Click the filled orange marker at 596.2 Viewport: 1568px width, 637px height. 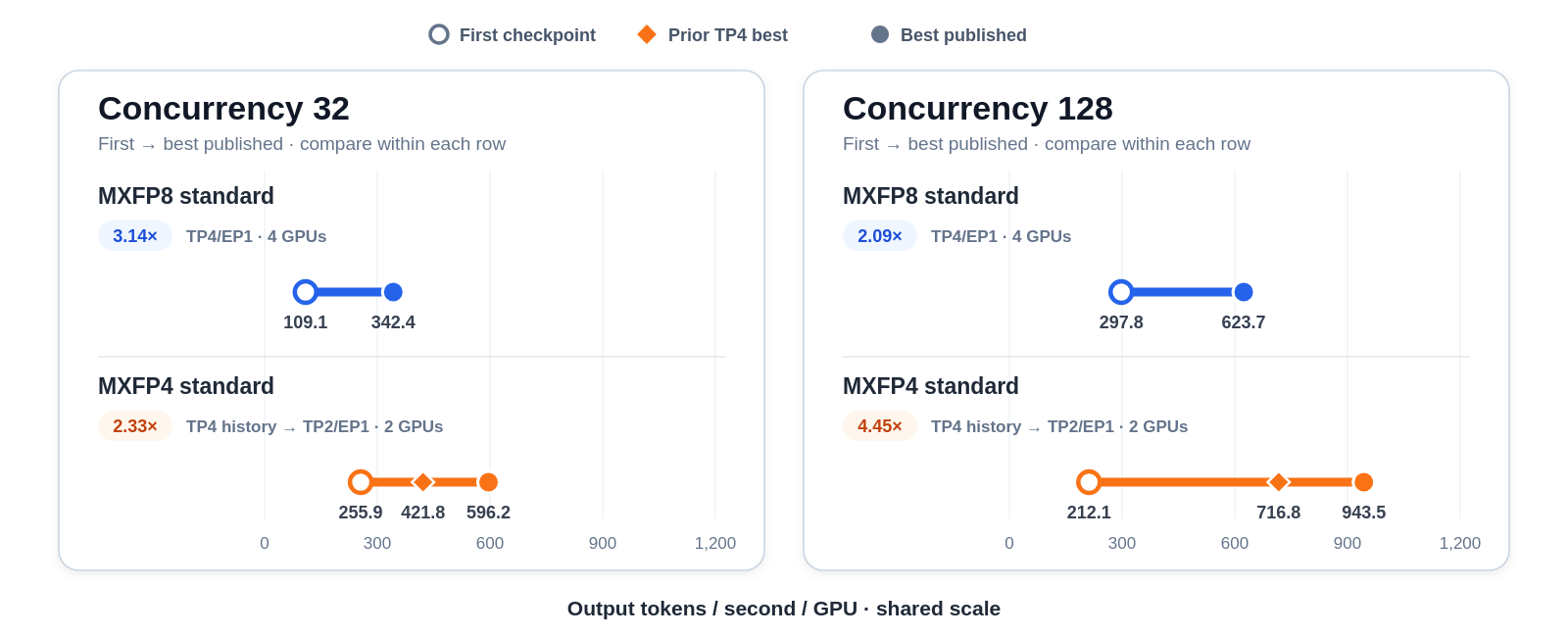pyautogui.click(x=488, y=482)
